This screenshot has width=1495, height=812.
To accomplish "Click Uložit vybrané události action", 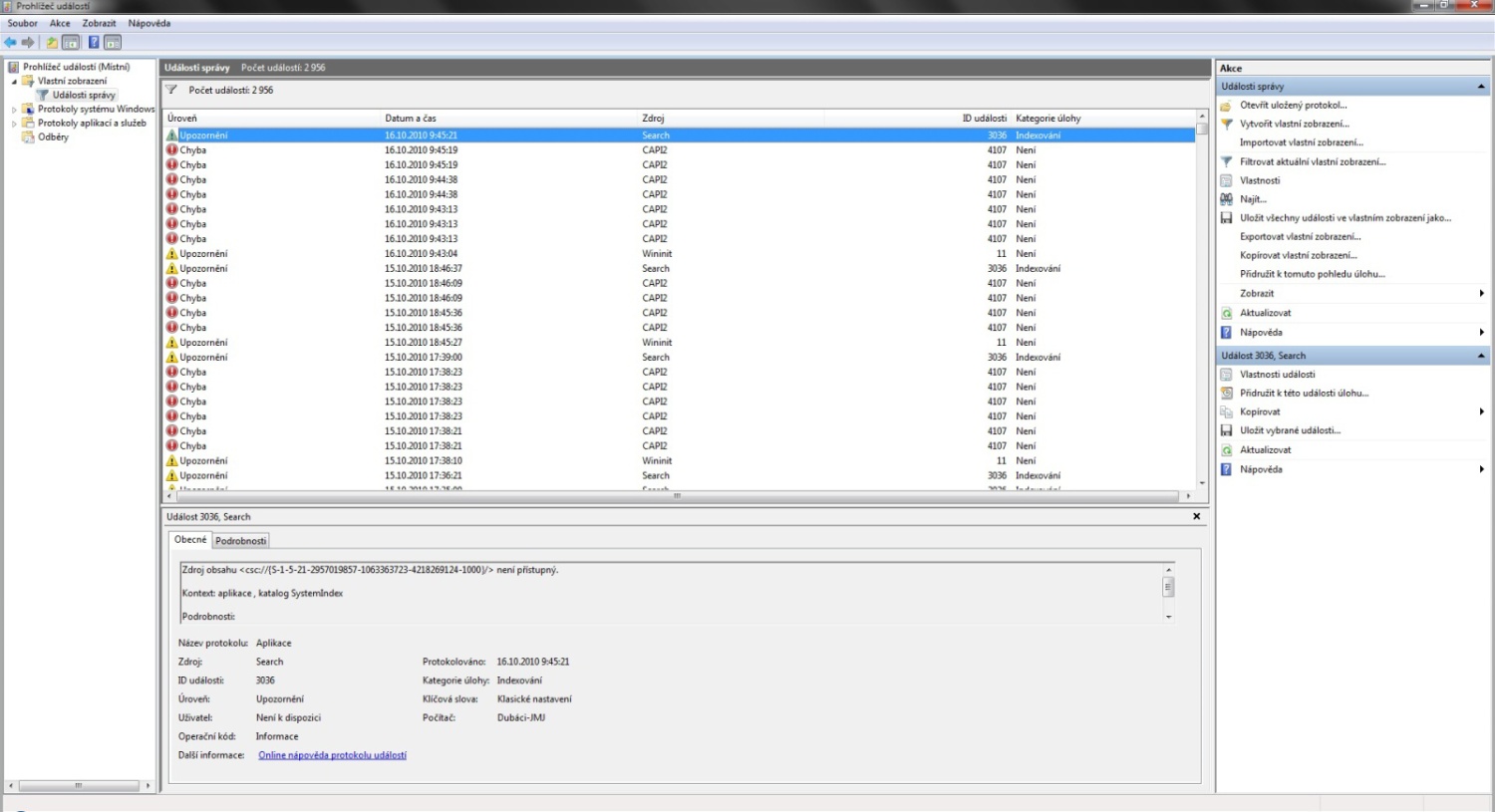I will click(x=1290, y=430).
